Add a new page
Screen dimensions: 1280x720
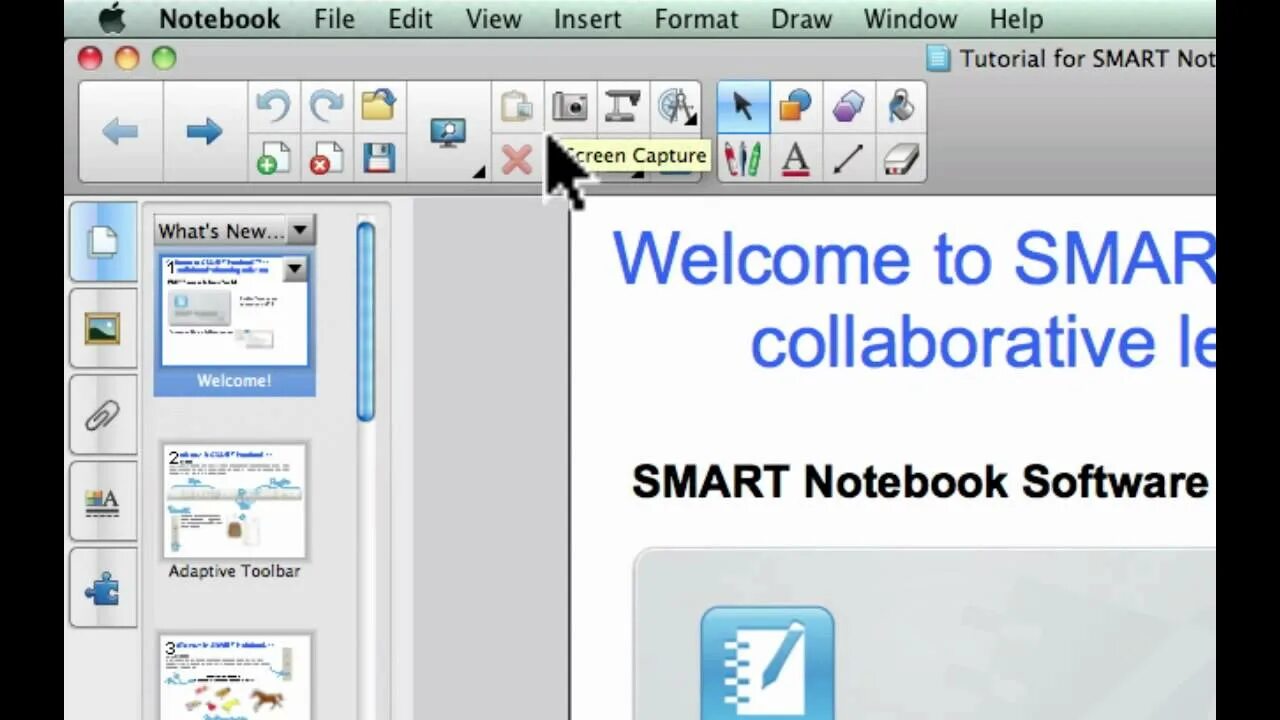[x=272, y=158]
